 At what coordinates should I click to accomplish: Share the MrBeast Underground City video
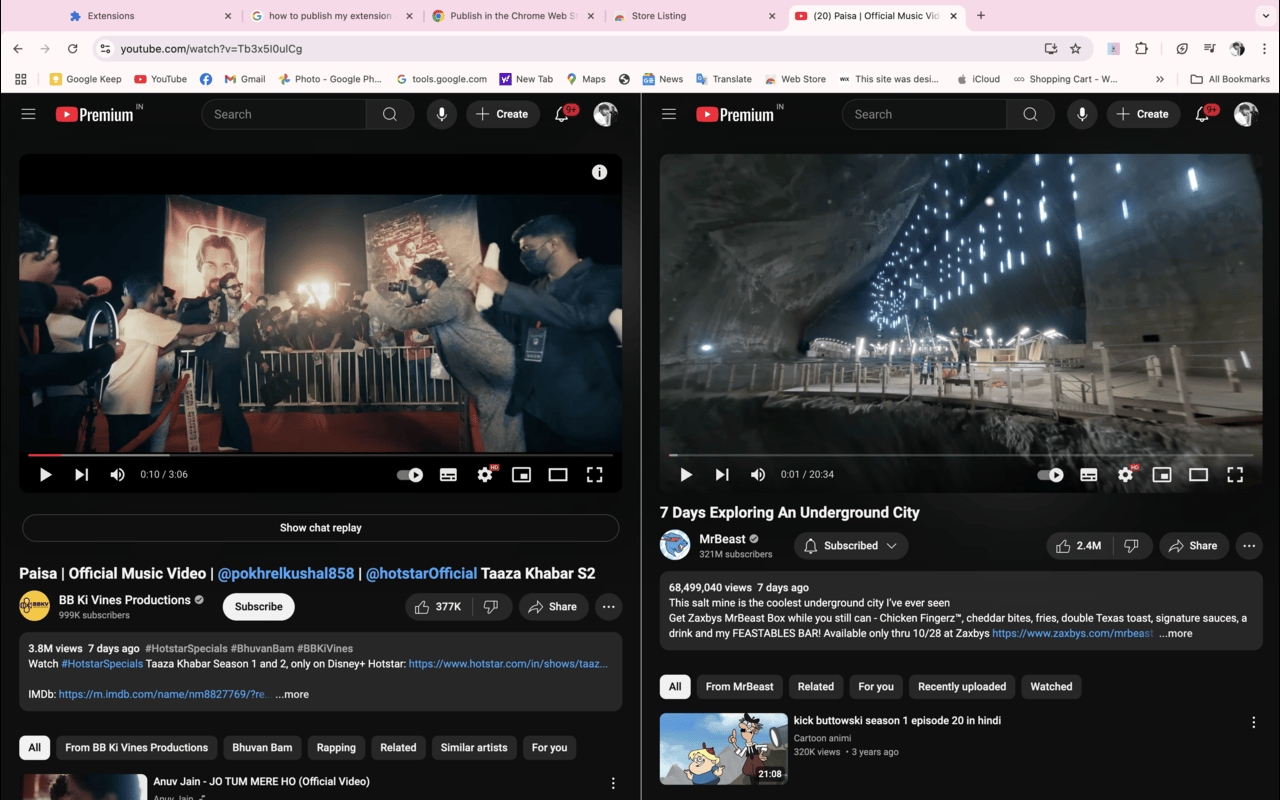1193,546
